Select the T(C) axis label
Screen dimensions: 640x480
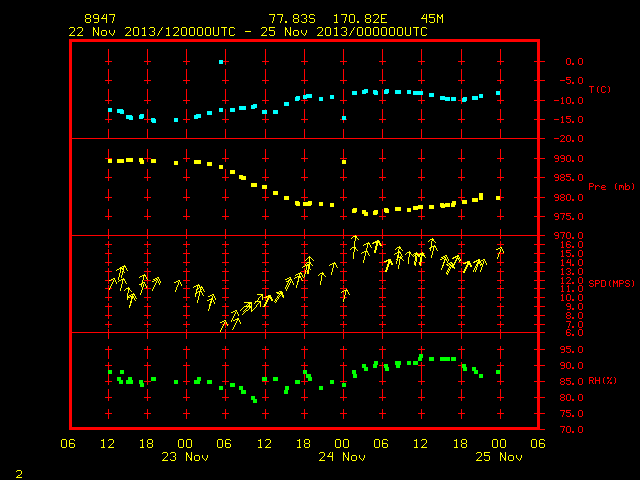tap(600, 89)
